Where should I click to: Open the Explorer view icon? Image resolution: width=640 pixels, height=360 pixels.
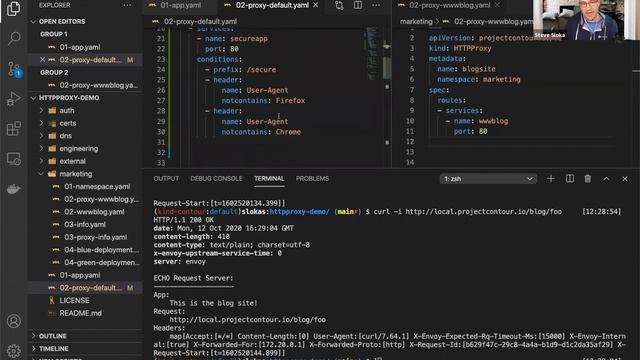click(13, 9)
